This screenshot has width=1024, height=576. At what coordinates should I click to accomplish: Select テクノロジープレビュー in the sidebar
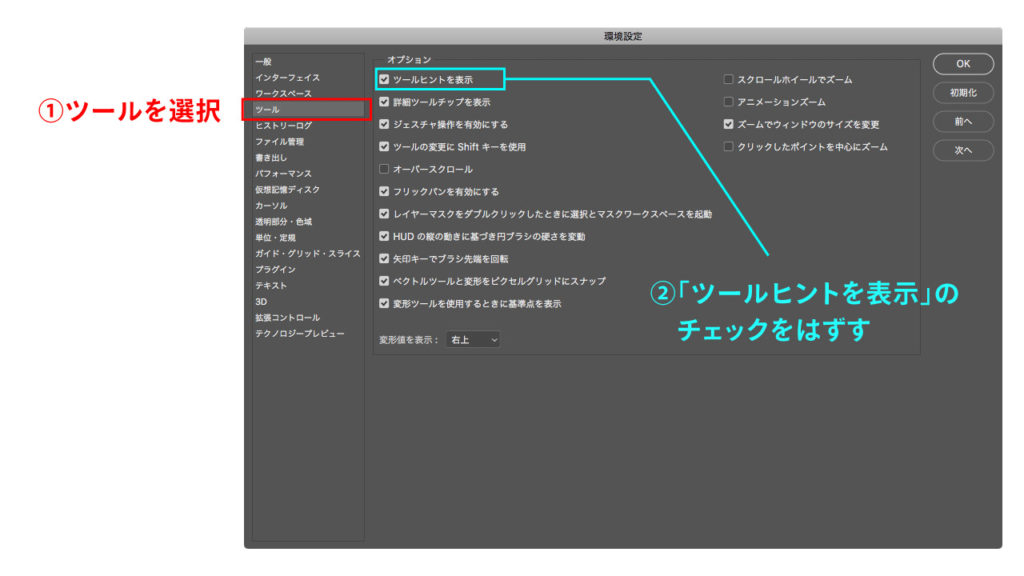pos(299,334)
